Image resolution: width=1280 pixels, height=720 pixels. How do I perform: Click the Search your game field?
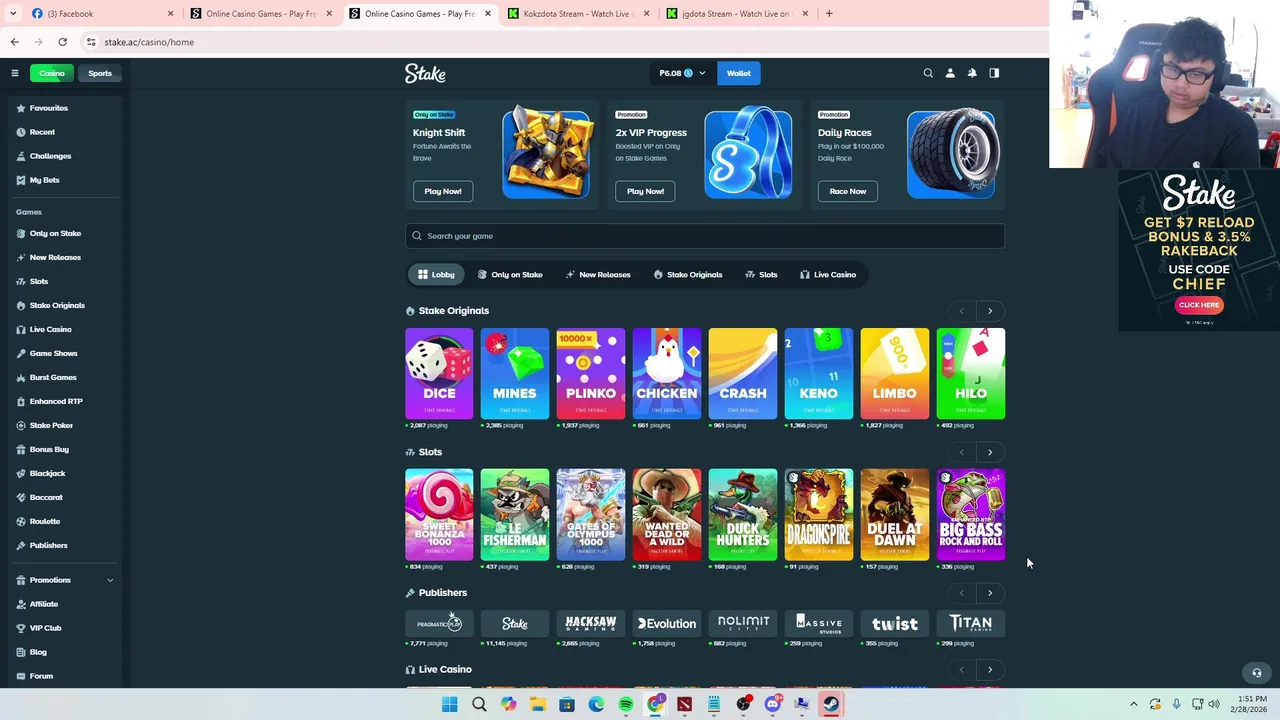click(x=705, y=236)
